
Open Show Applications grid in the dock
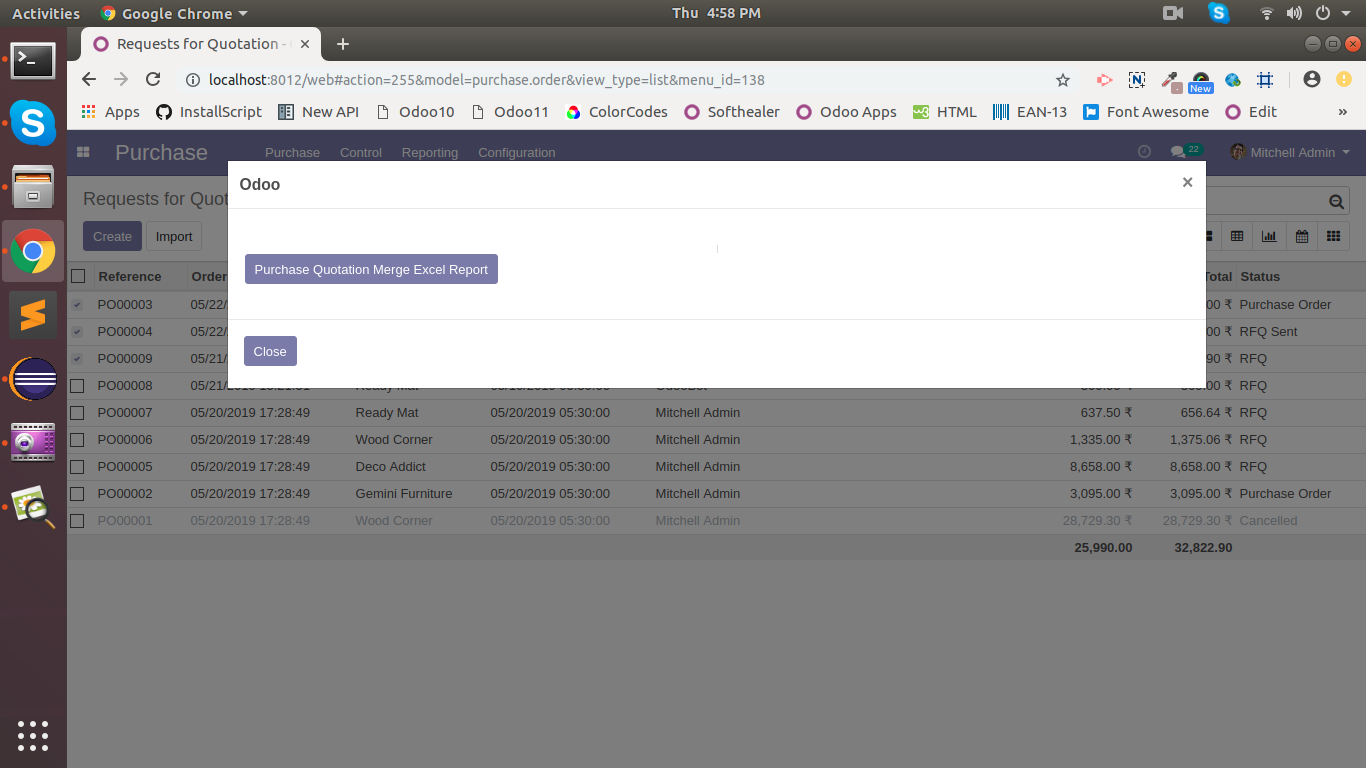pos(33,736)
